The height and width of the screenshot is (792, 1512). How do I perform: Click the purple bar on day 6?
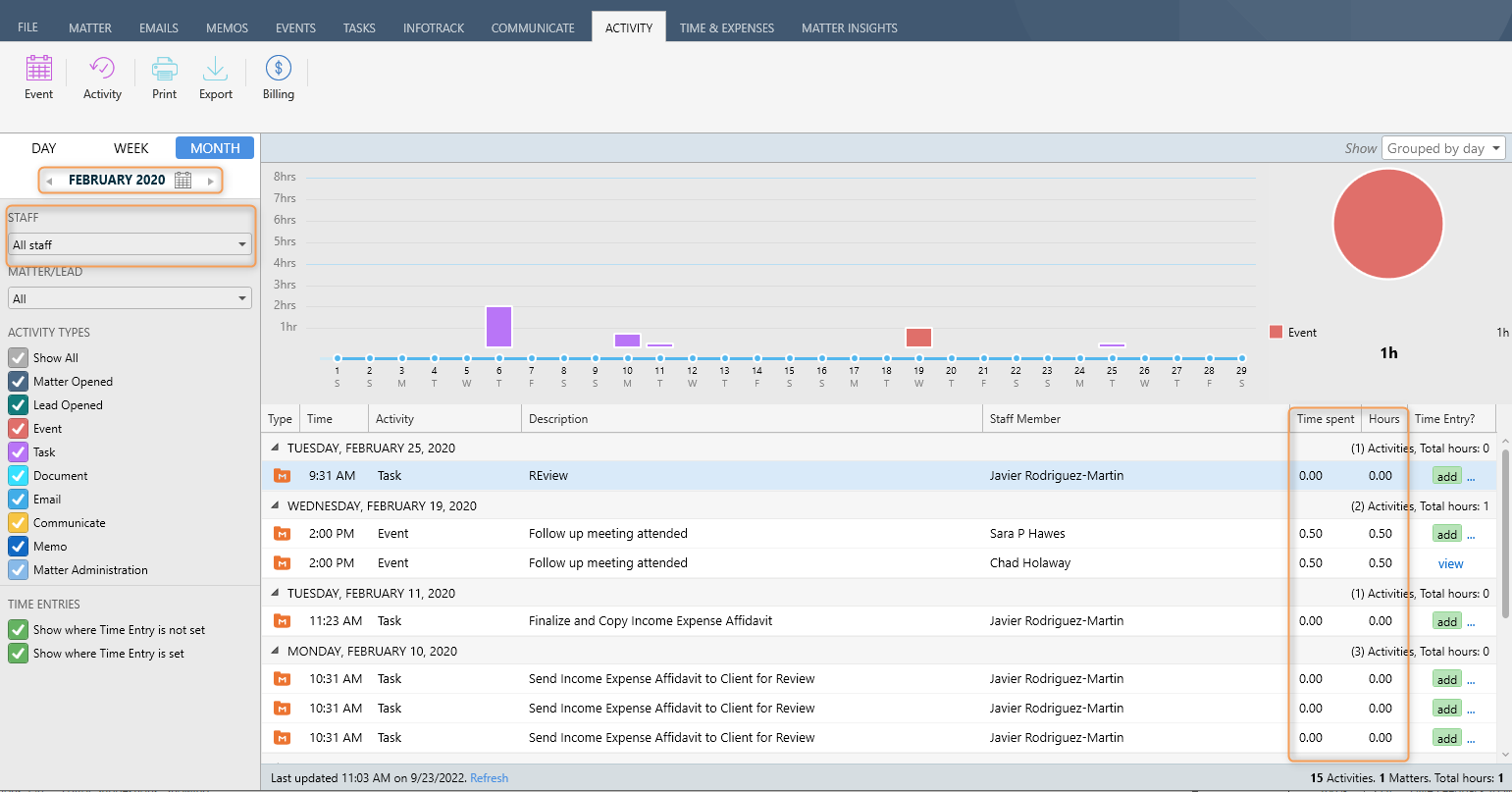tap(498, 327)
